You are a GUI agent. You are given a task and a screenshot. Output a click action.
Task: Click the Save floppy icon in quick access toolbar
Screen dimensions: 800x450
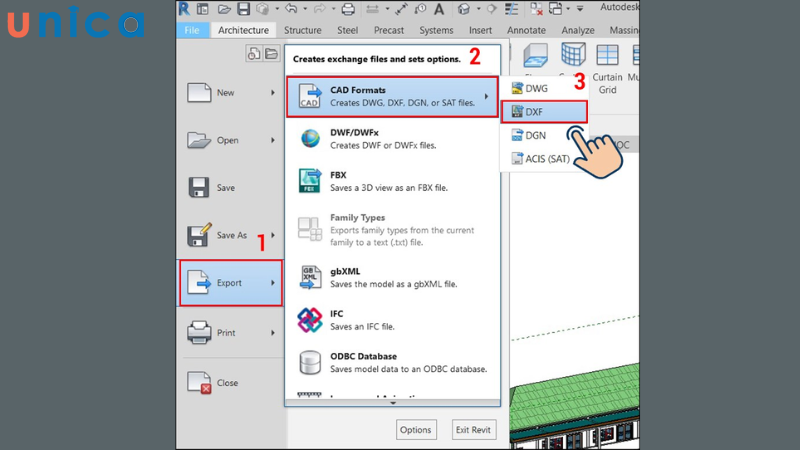coord(243,9)
